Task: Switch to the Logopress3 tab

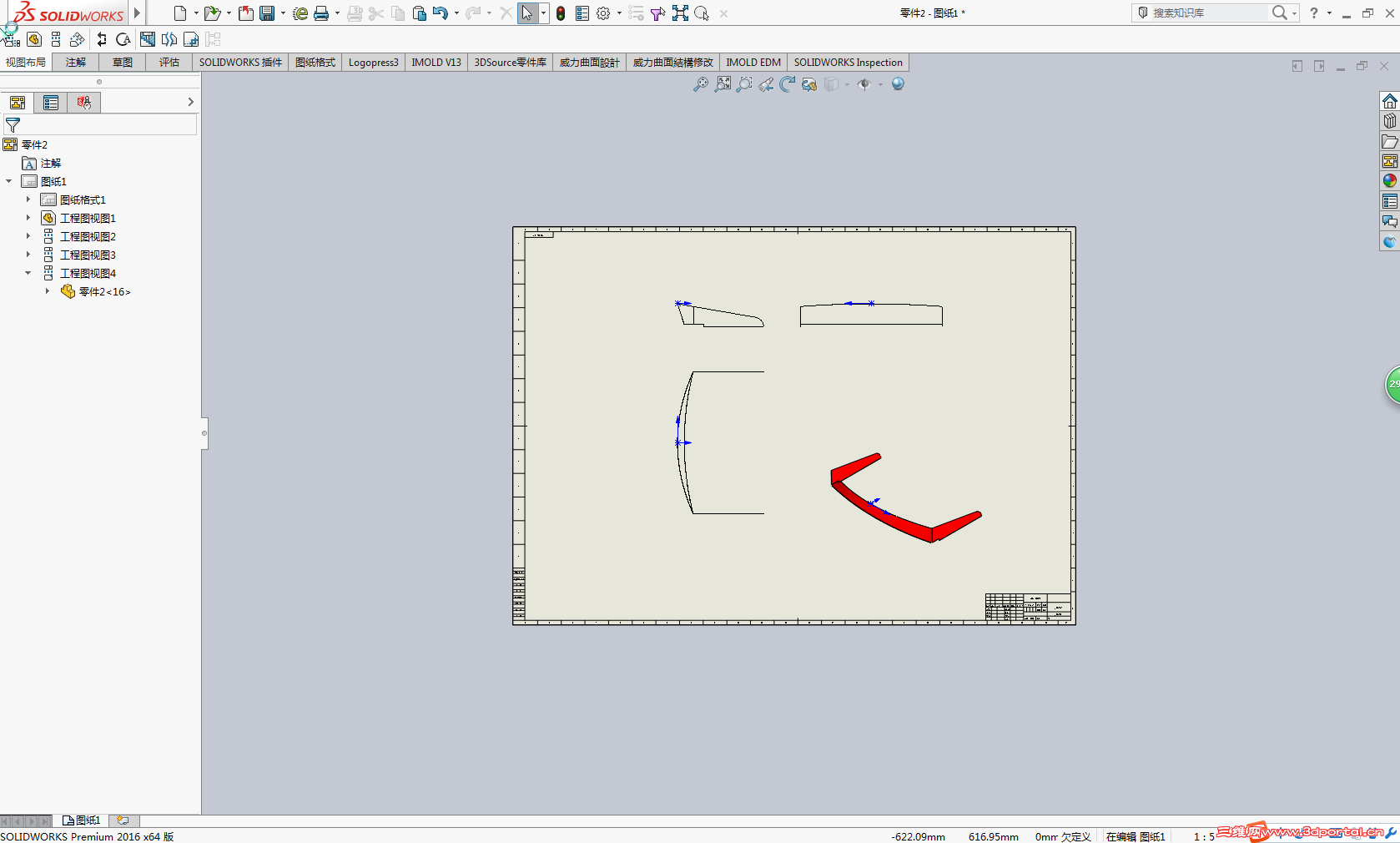Action: point(374,63)
